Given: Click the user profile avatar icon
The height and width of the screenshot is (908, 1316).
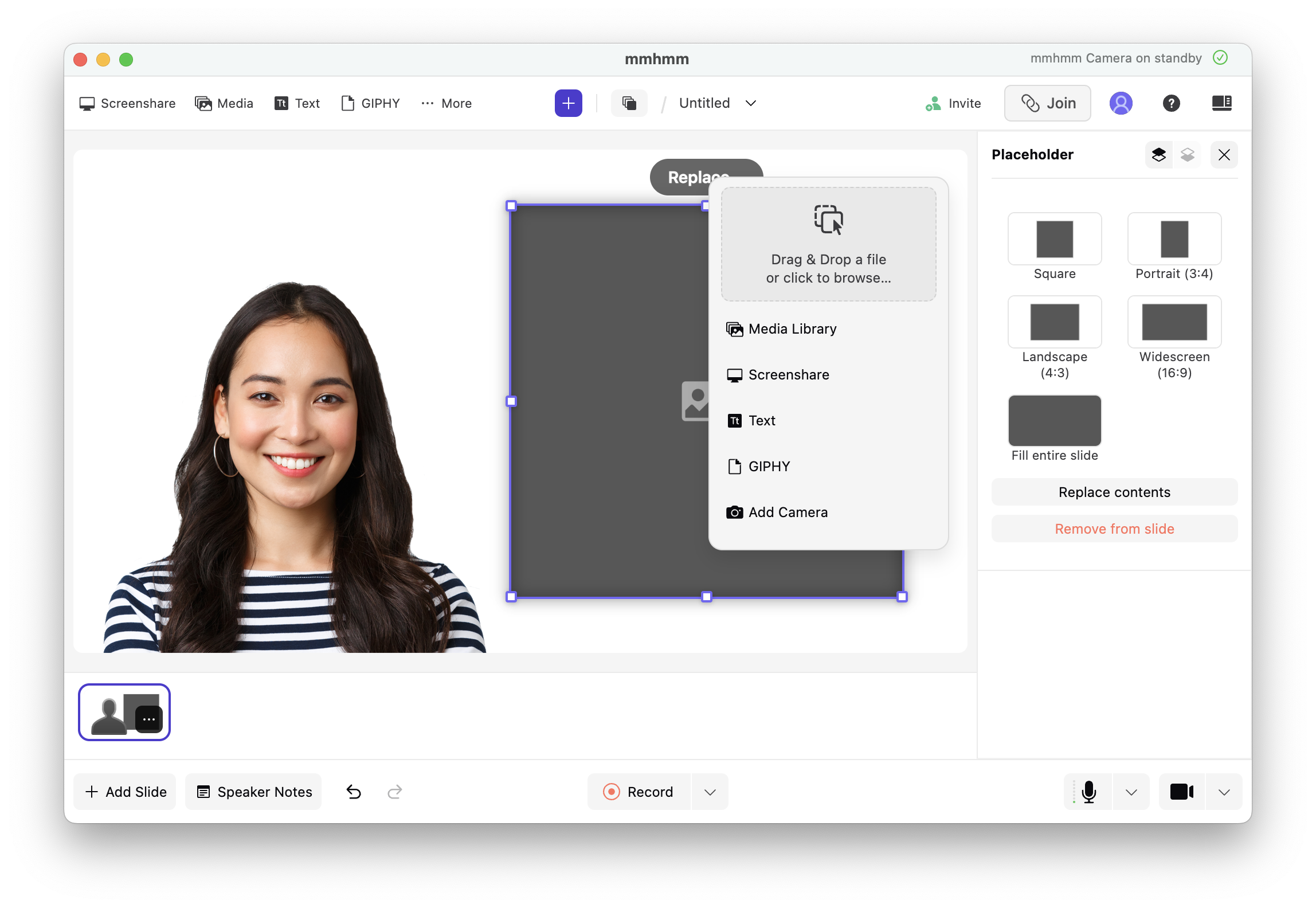Looking at the screenshot, I should tap(1121, 103).
